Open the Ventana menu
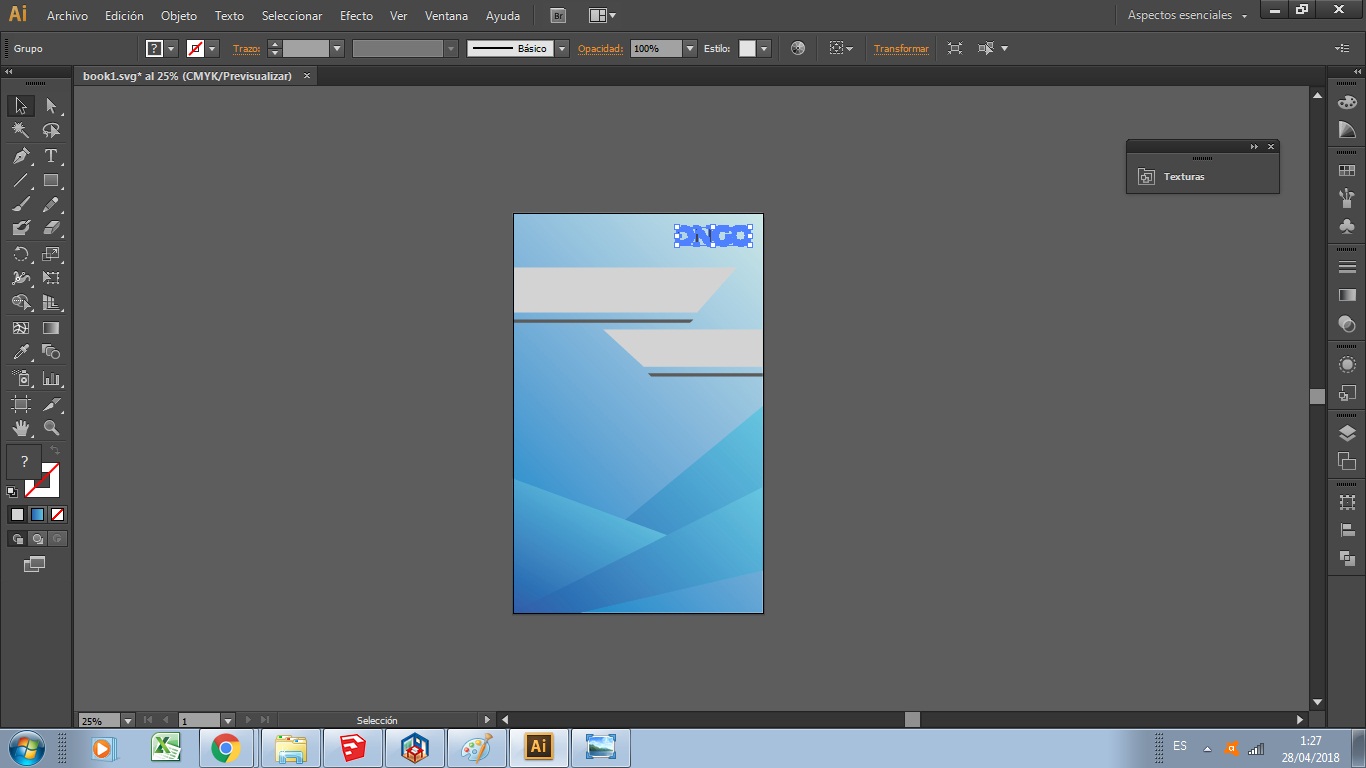This screenshot has width=1366, height=768. [x=446, y=16]
